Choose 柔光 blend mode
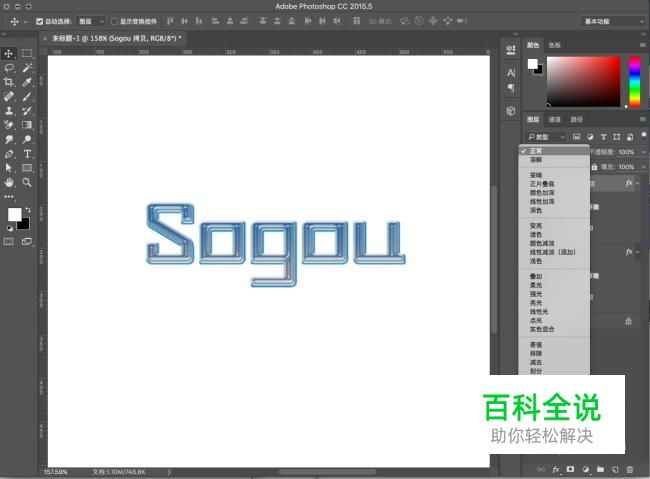 (x=554, y=285)
